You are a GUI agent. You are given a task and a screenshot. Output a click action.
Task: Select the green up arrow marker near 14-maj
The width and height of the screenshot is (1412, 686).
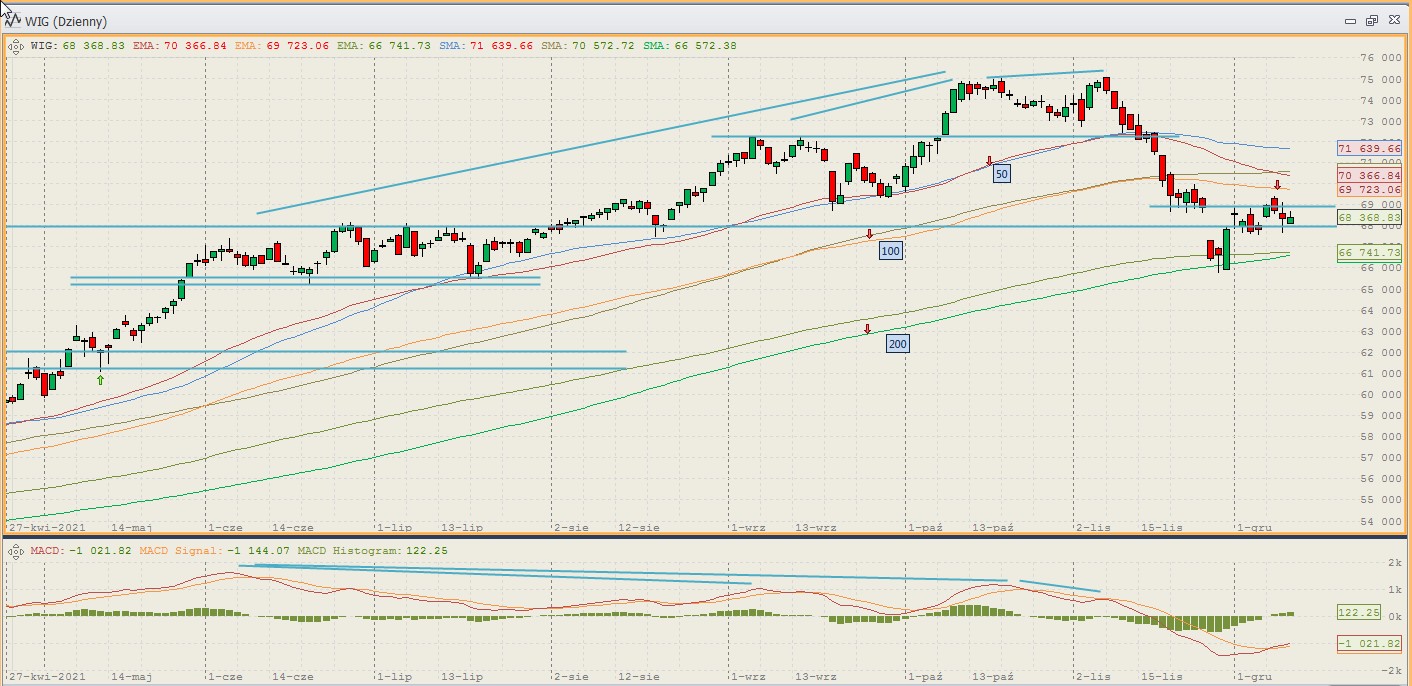pos(100,380)
